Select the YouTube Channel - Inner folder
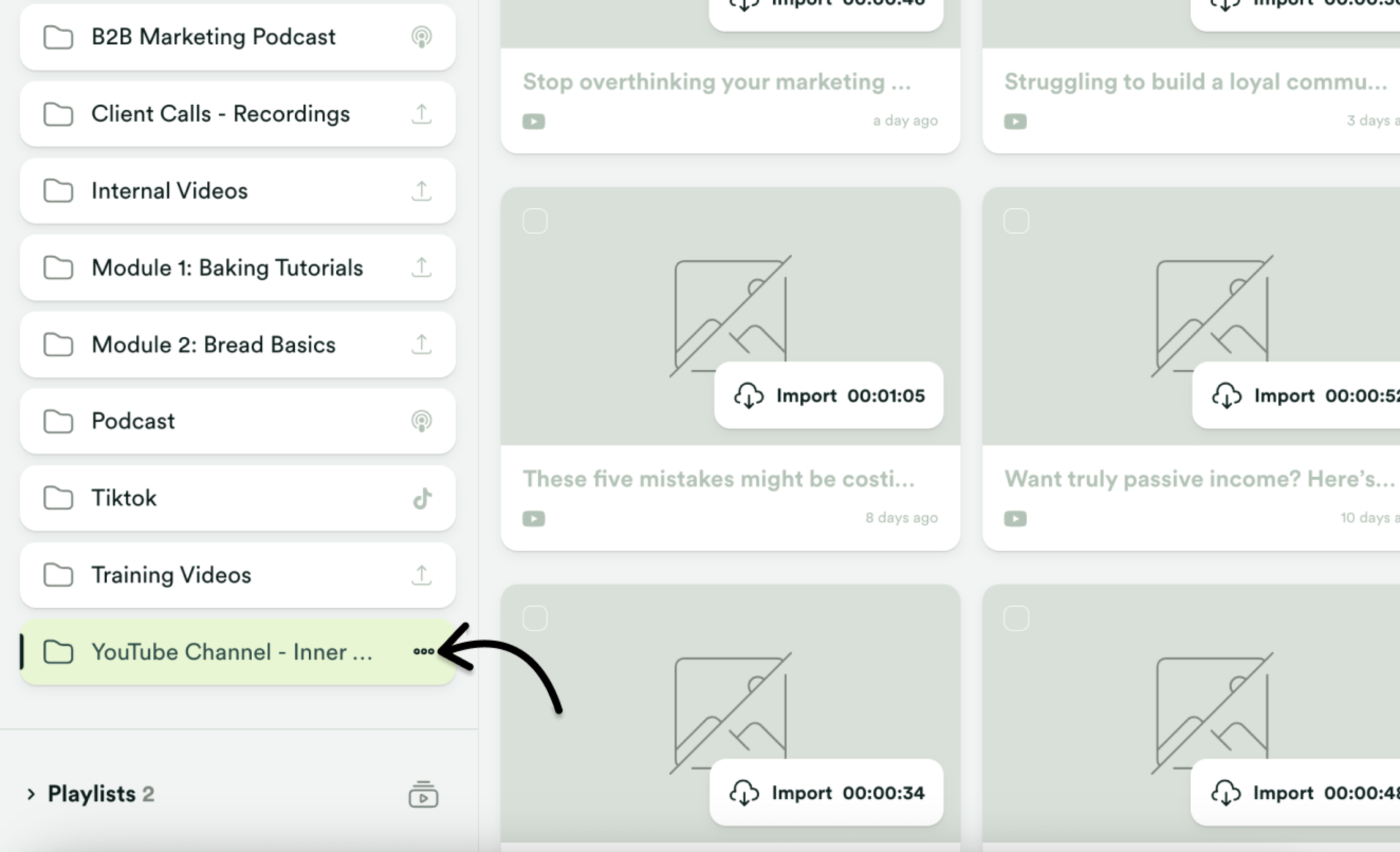 pos(237,652)
